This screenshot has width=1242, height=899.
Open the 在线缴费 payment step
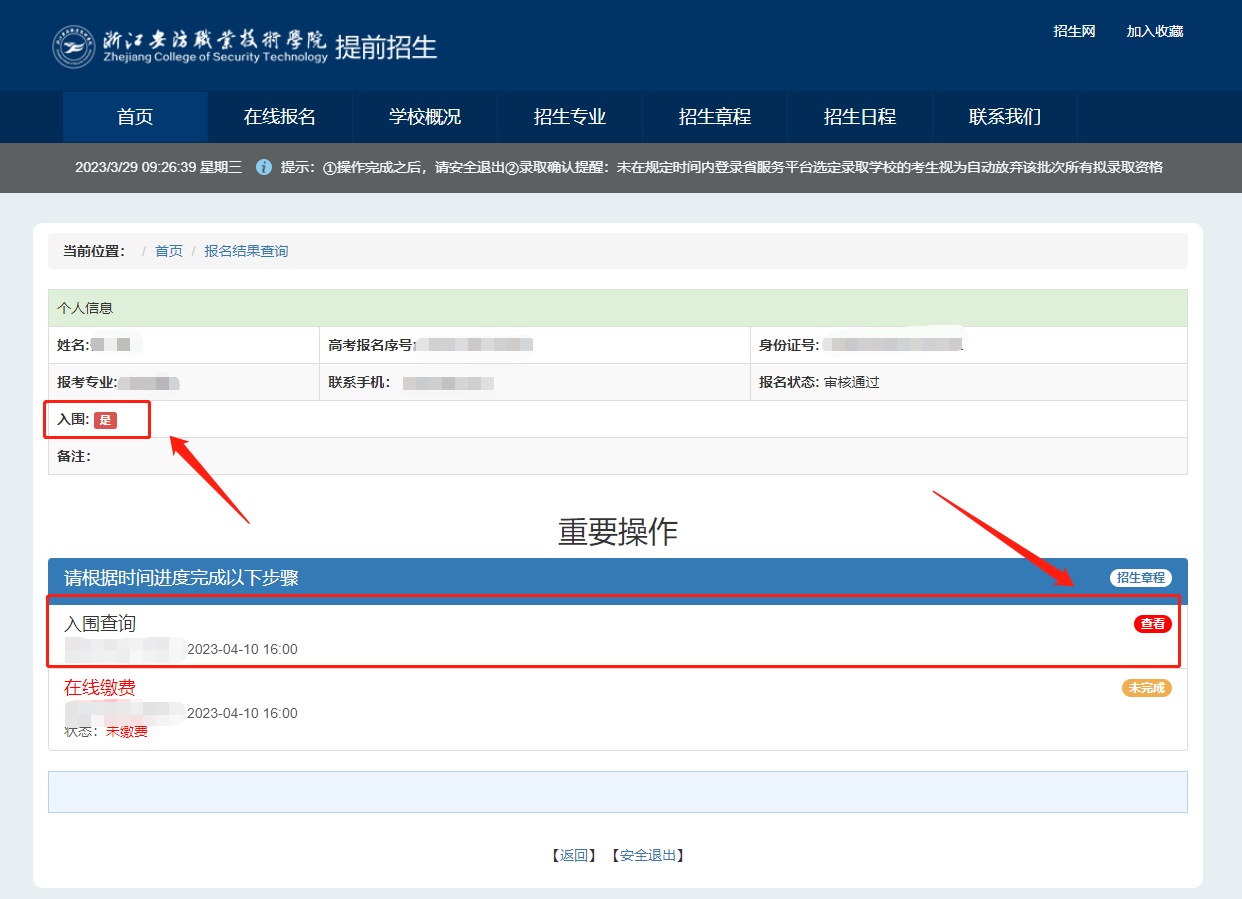100,688
